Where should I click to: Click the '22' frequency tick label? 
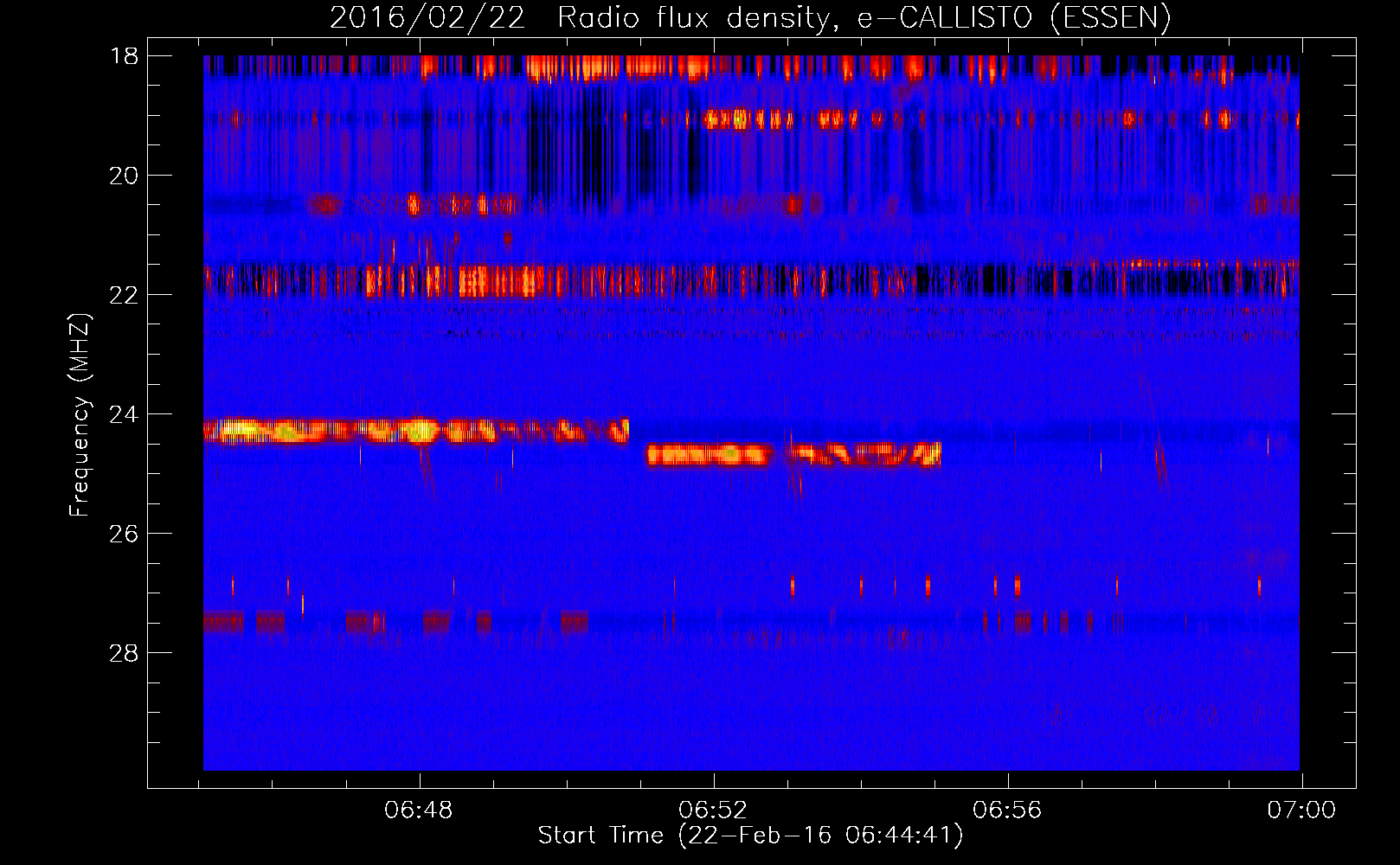pyautogui.click(x=125, y=295)
